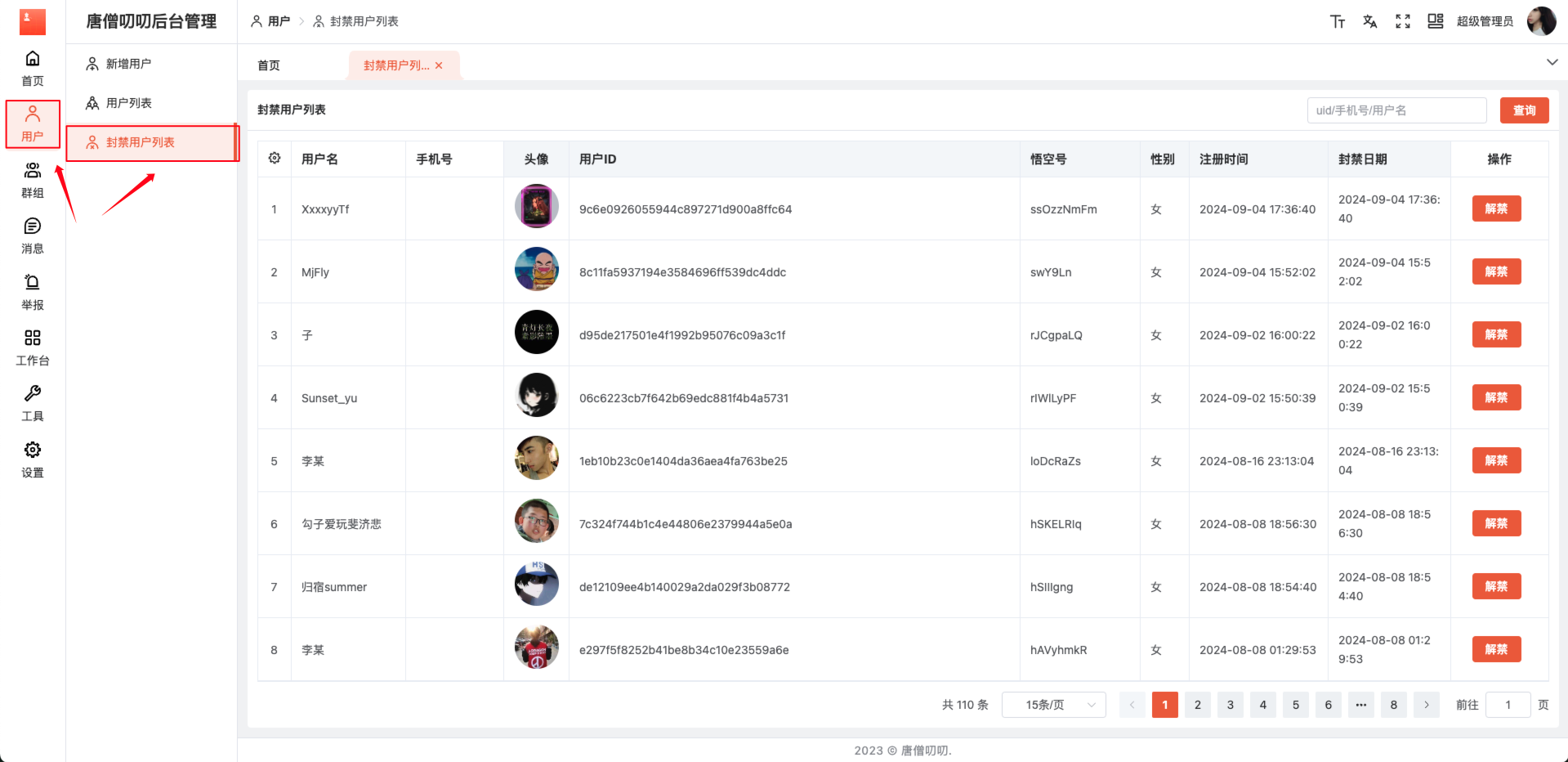Enter fullscreen using the expand arrows icon
The image size is (1568, 762).
pos(1402,21)
